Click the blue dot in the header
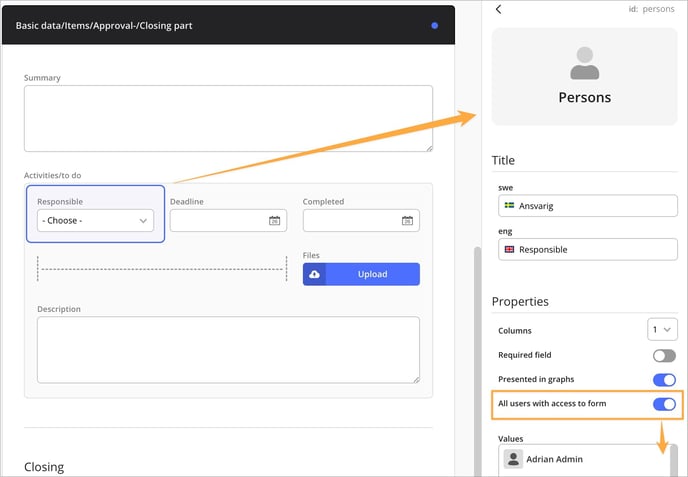Viewport: 688px width, 477px height. tap(434, 25)
